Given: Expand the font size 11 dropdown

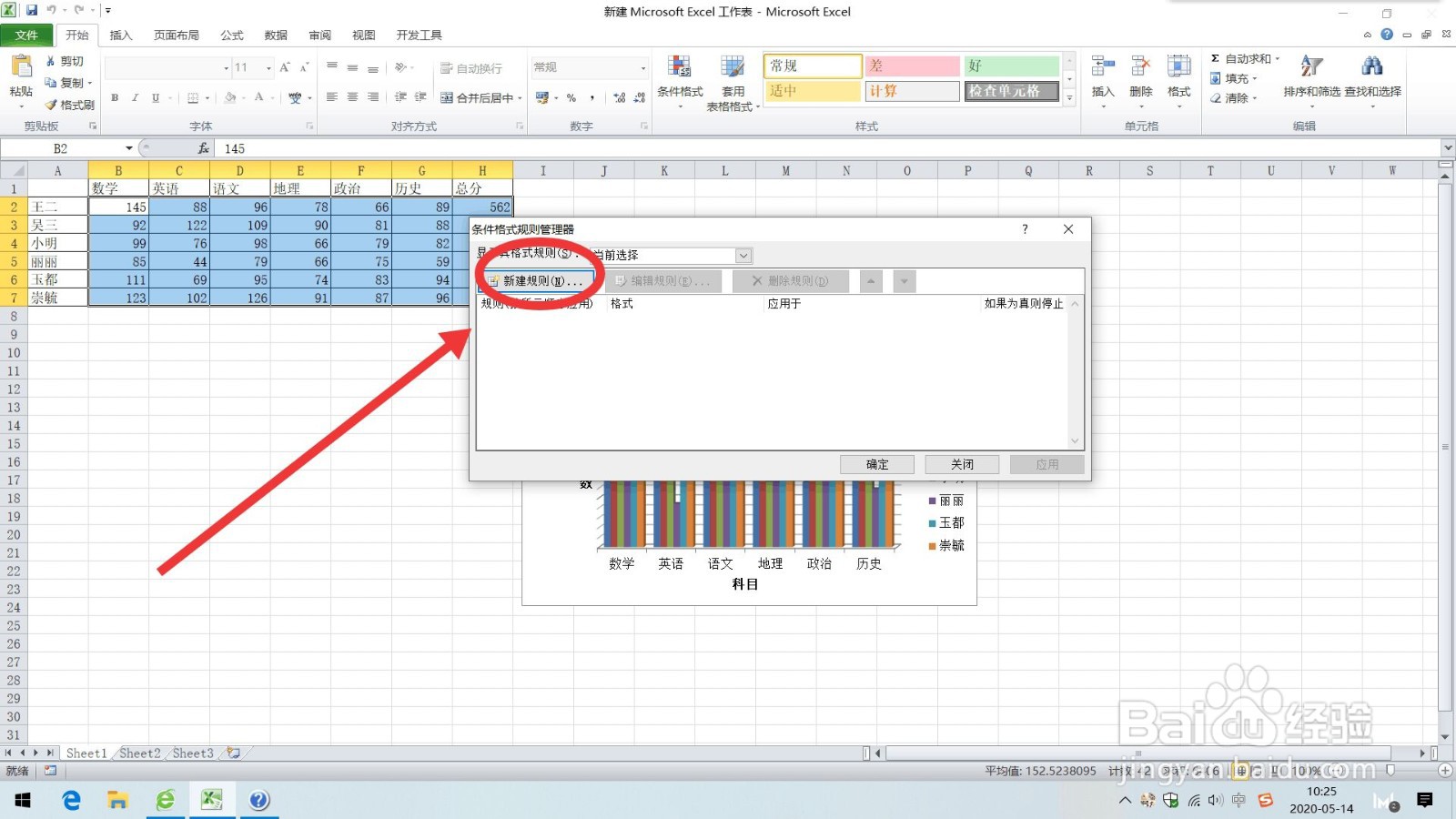Looking at the screenshot, I should pos(268,68).
